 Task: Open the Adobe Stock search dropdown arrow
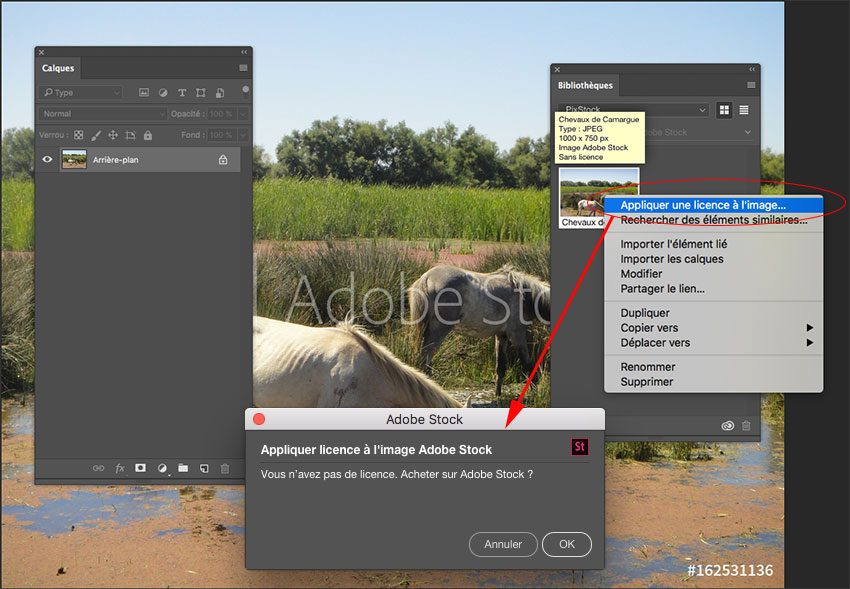coord(748,132)
